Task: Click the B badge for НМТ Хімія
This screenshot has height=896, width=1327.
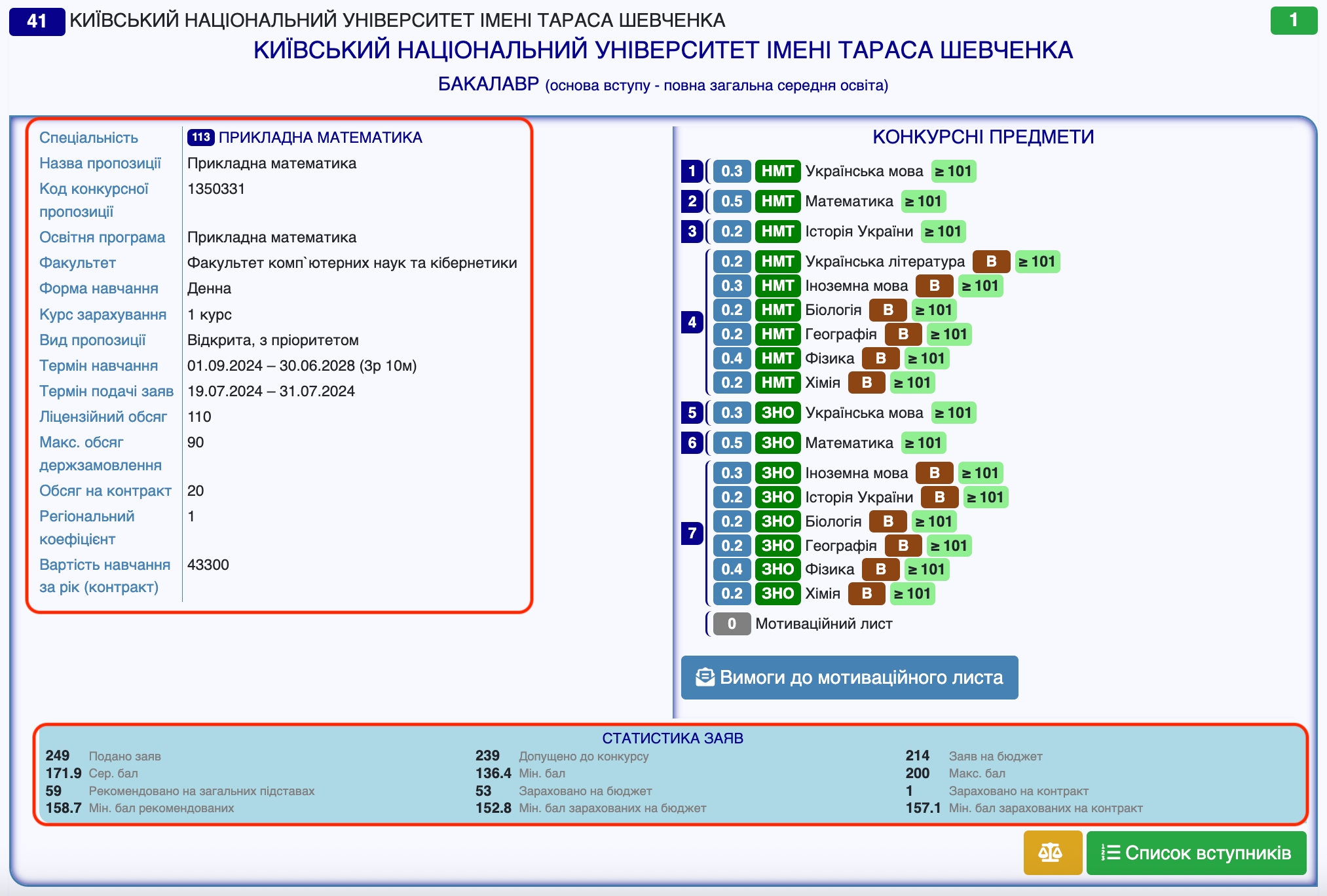Action: click(x=867, y=383)
